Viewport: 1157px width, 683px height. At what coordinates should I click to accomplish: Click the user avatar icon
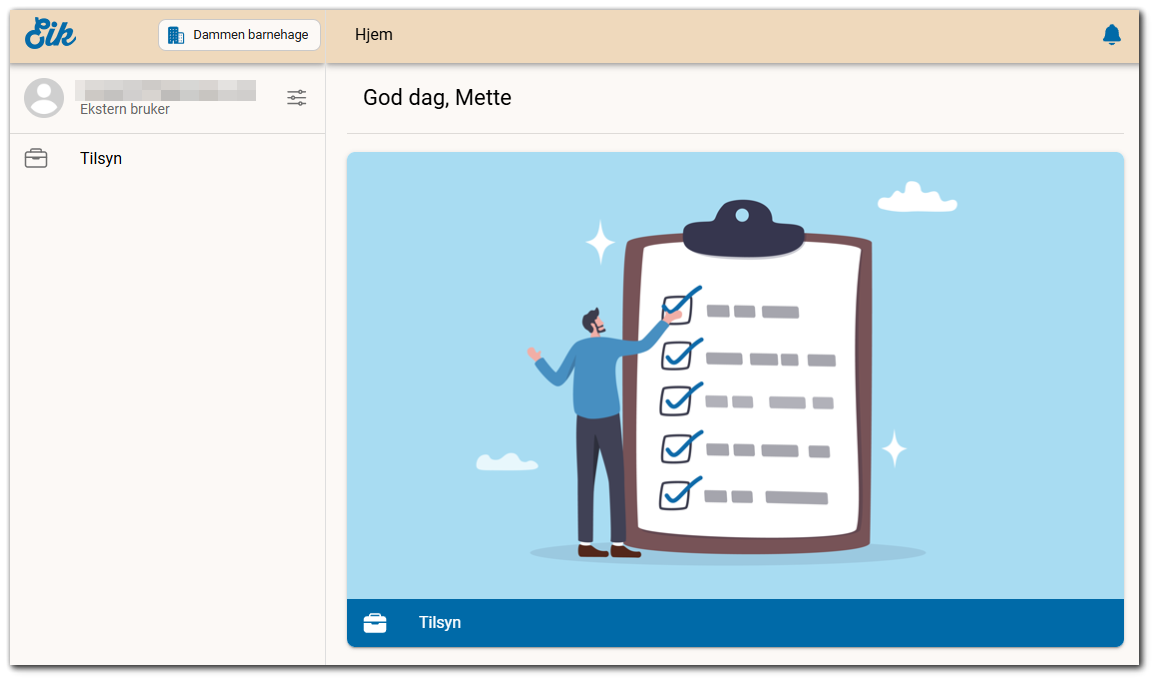(x=44, y=98)
